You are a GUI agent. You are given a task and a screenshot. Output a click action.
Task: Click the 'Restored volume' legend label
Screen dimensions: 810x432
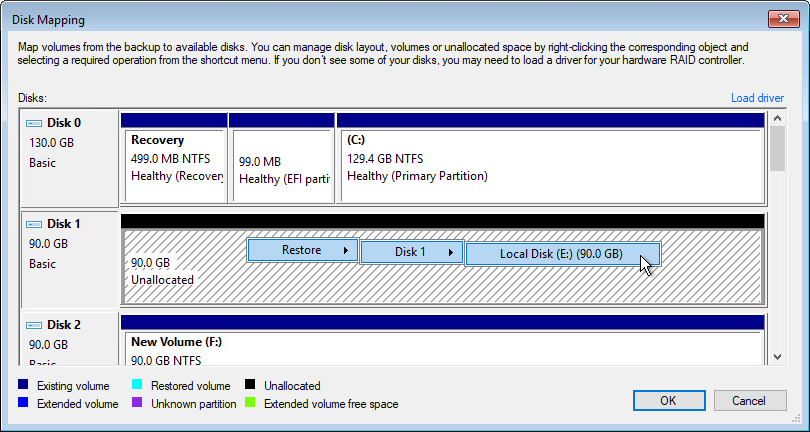(191, 386)
